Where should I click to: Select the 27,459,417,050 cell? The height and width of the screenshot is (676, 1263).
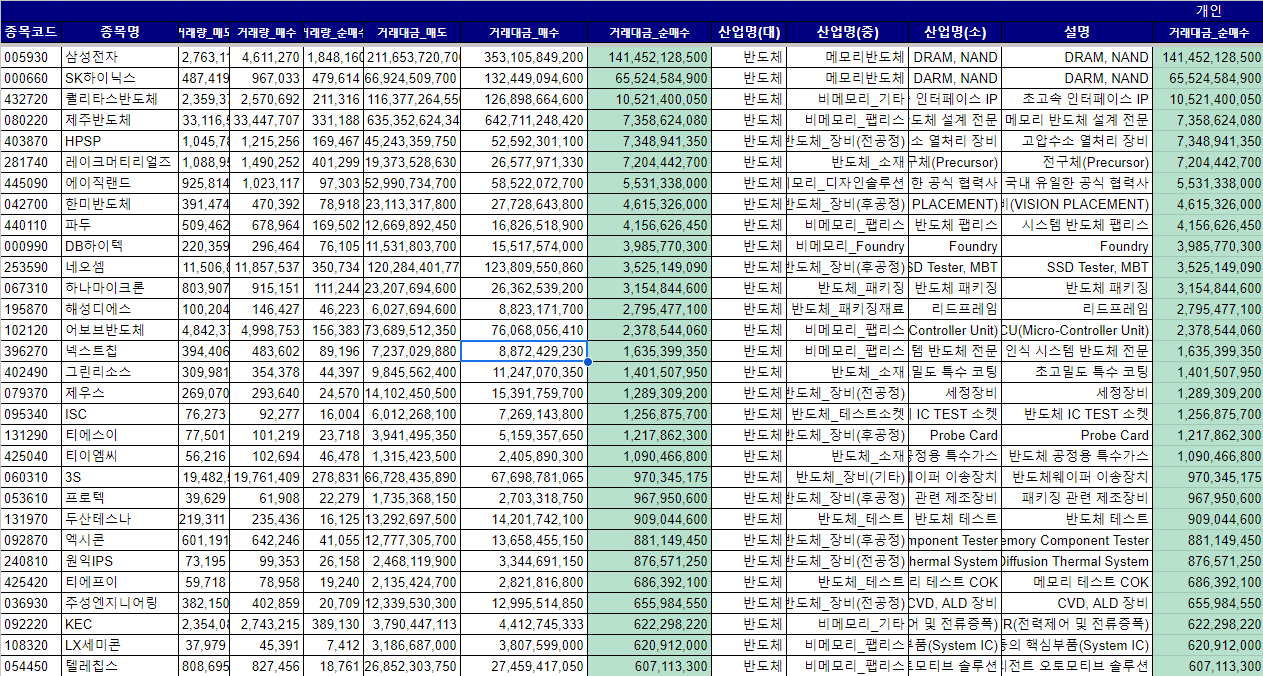point(523,666)
